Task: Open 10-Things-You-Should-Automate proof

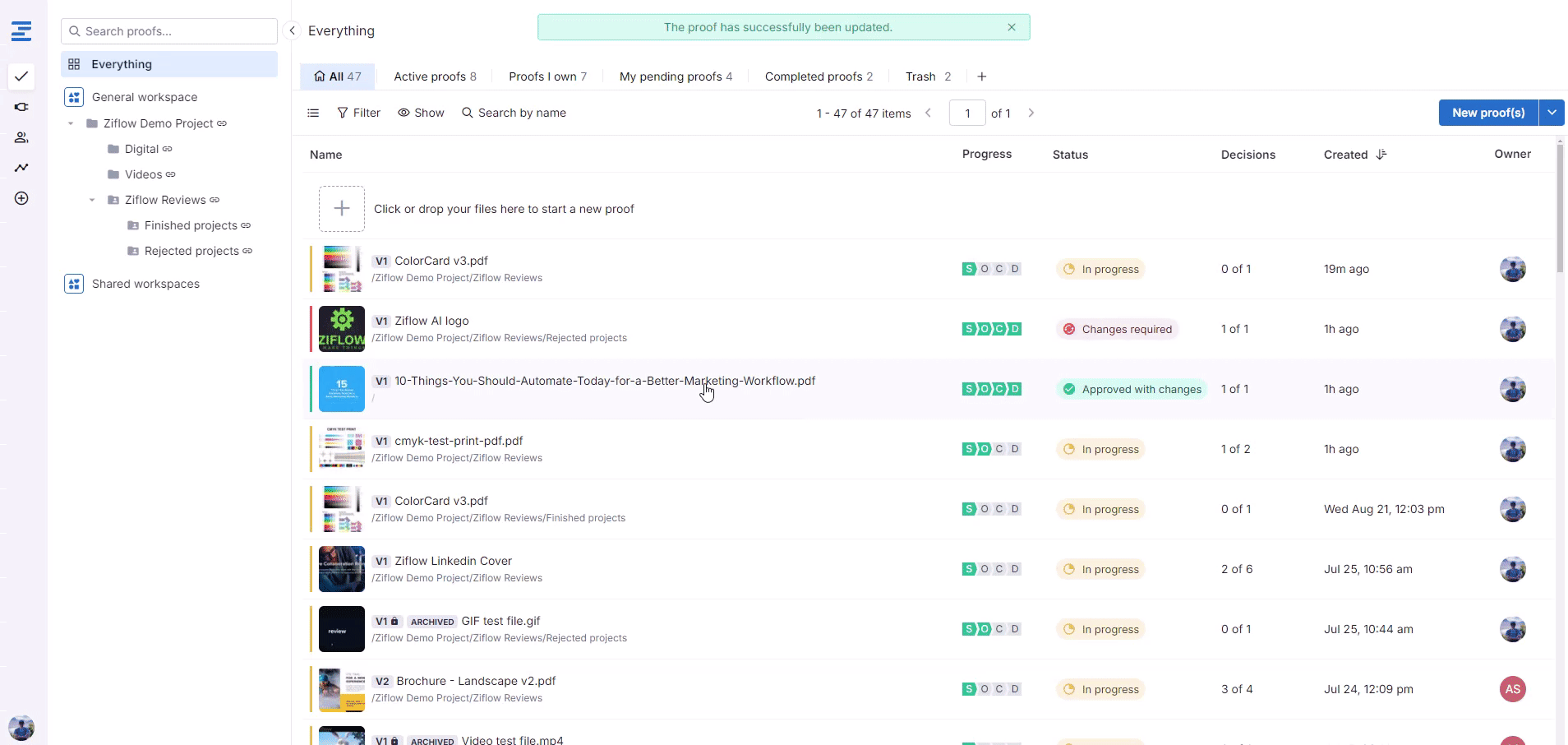Action: (x=605, y=381)
